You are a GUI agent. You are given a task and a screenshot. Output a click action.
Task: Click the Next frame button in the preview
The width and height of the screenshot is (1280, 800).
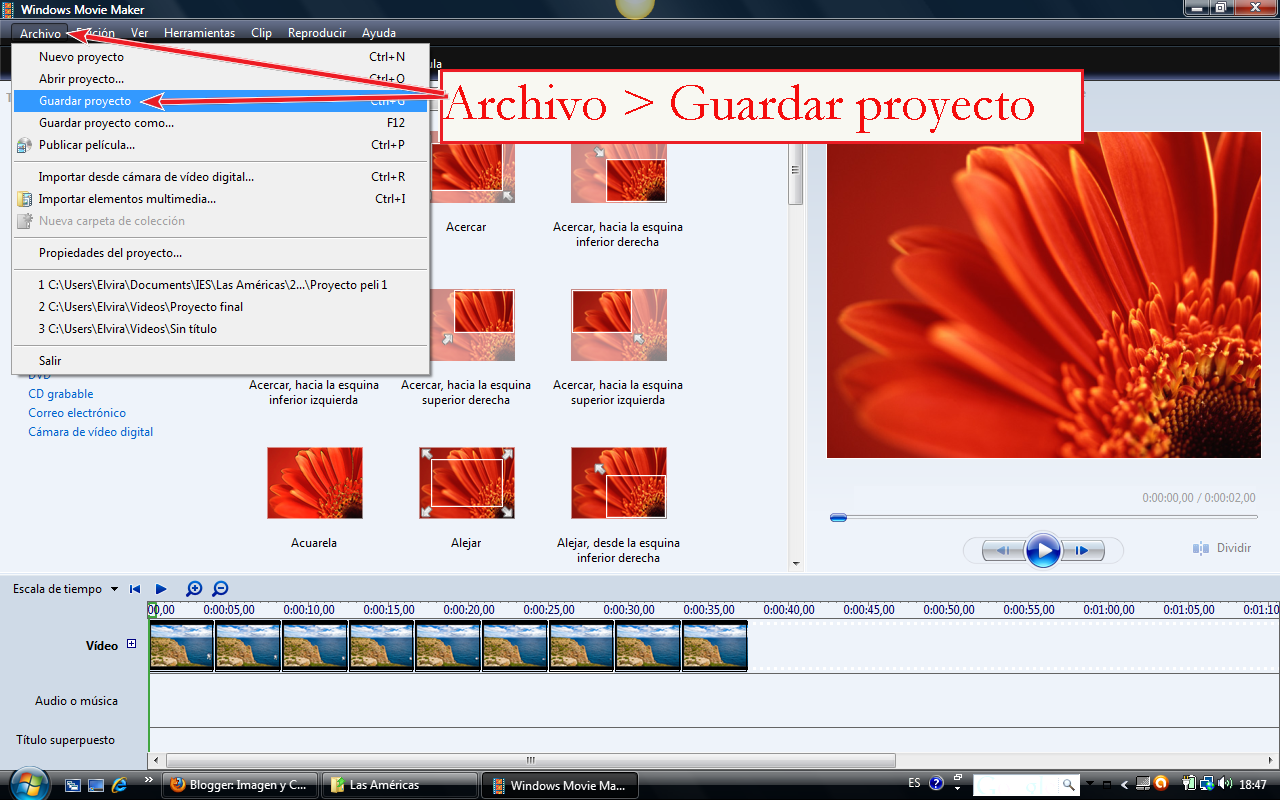coord(1083,550)
